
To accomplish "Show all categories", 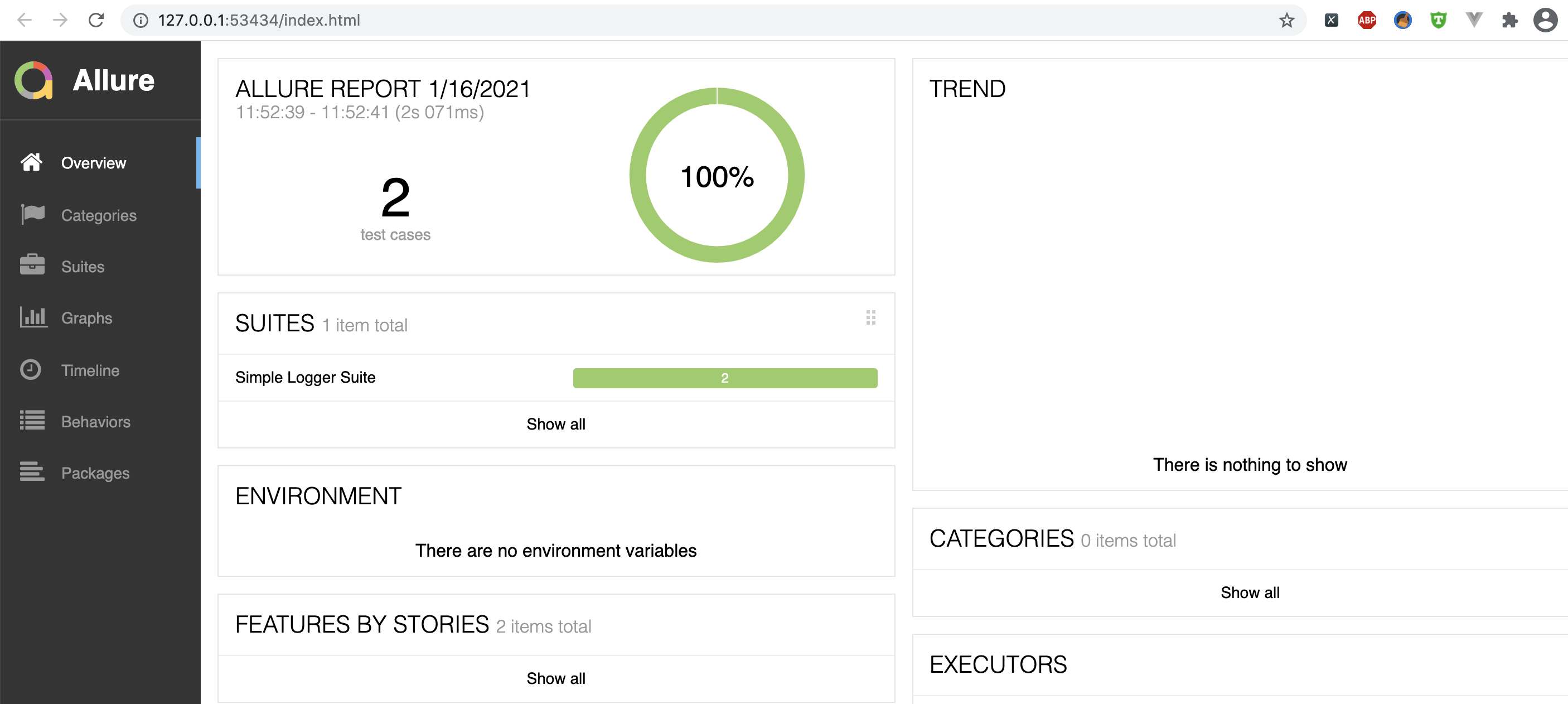I will [x=1250, y=592].
